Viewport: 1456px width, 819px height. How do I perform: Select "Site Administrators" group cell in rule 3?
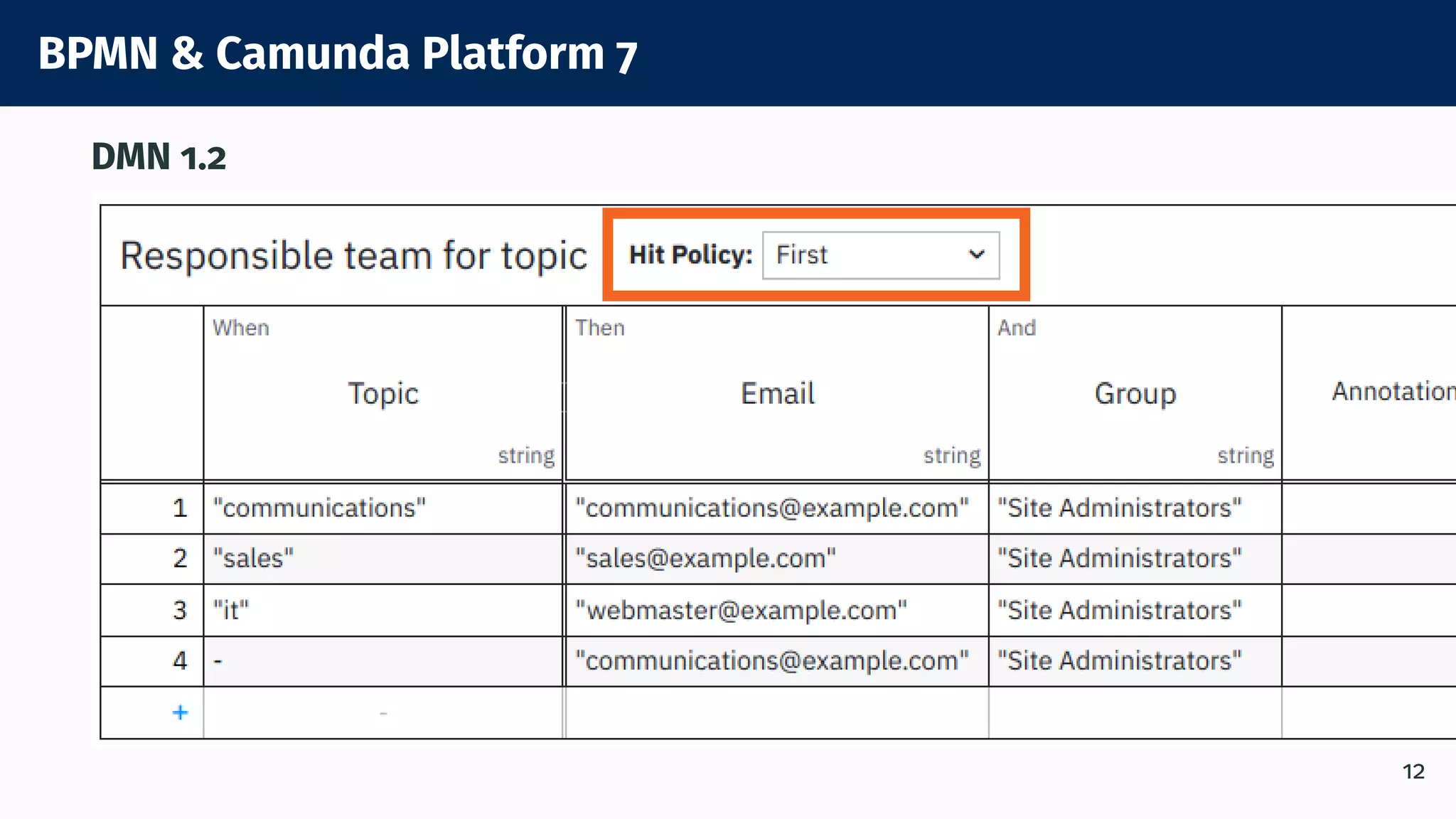(x=1135, y=610)
